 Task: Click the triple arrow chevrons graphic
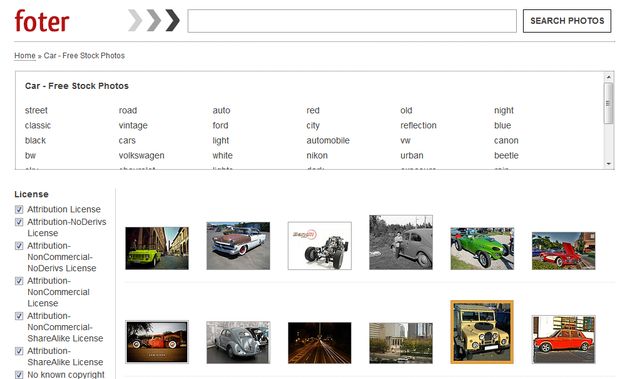pyautogui.click(x=153, y=20)
